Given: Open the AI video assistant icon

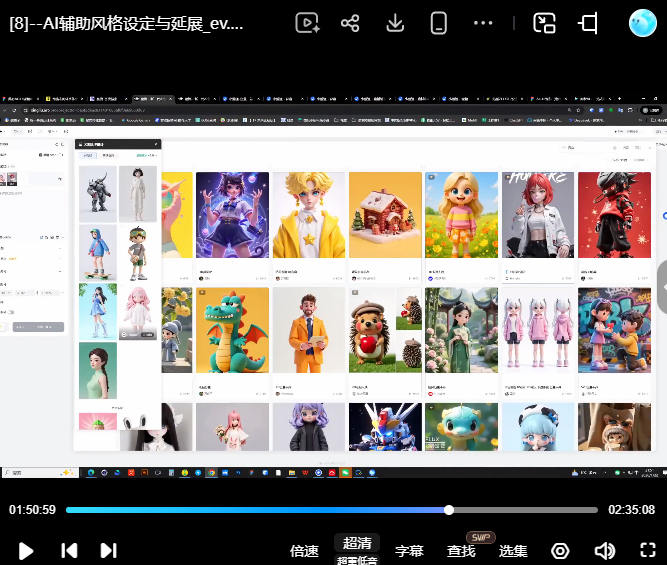Looking at the screenshot, I should 307,23.
